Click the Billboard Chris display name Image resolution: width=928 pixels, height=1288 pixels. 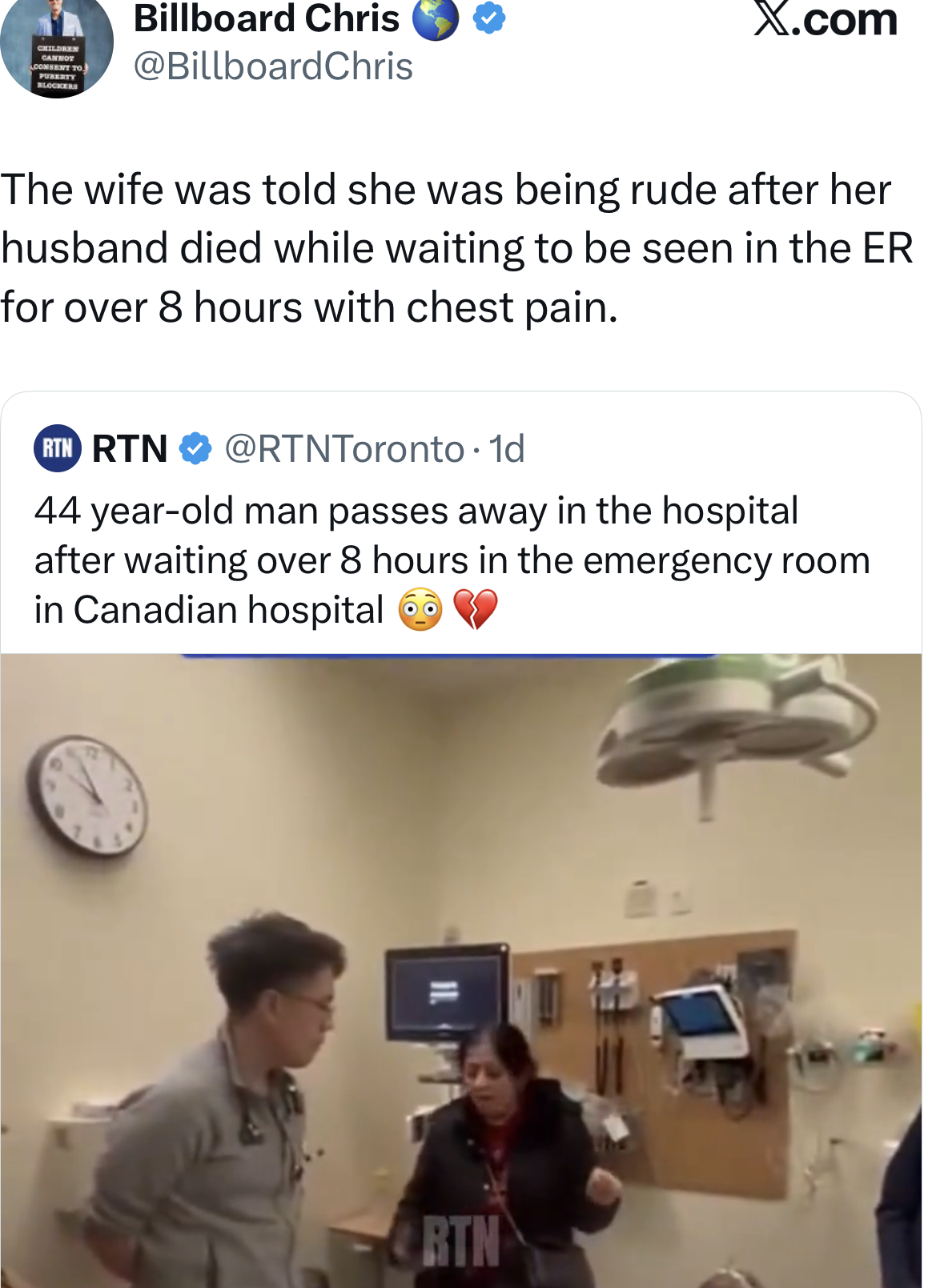coord(267,19)
